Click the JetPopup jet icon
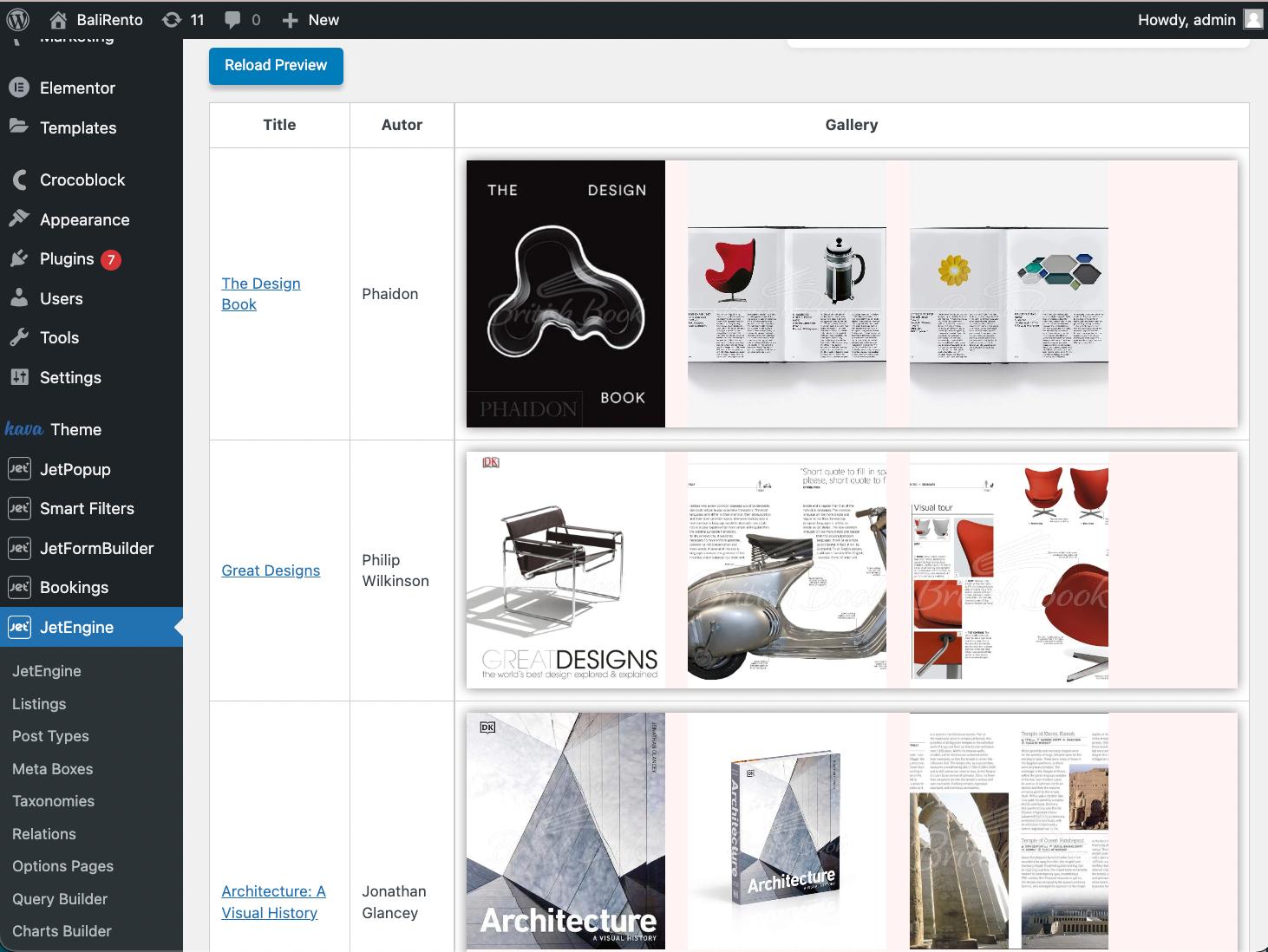This screenshot has width=1268, height=952. 19,469
